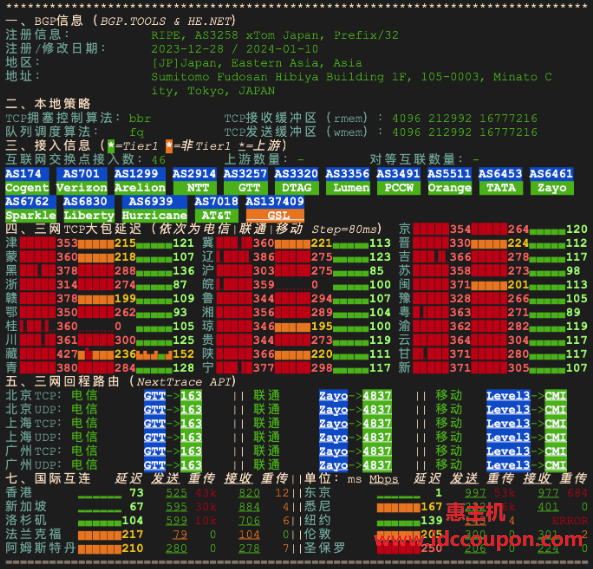Click the Arelion provider label

(140, 188)
